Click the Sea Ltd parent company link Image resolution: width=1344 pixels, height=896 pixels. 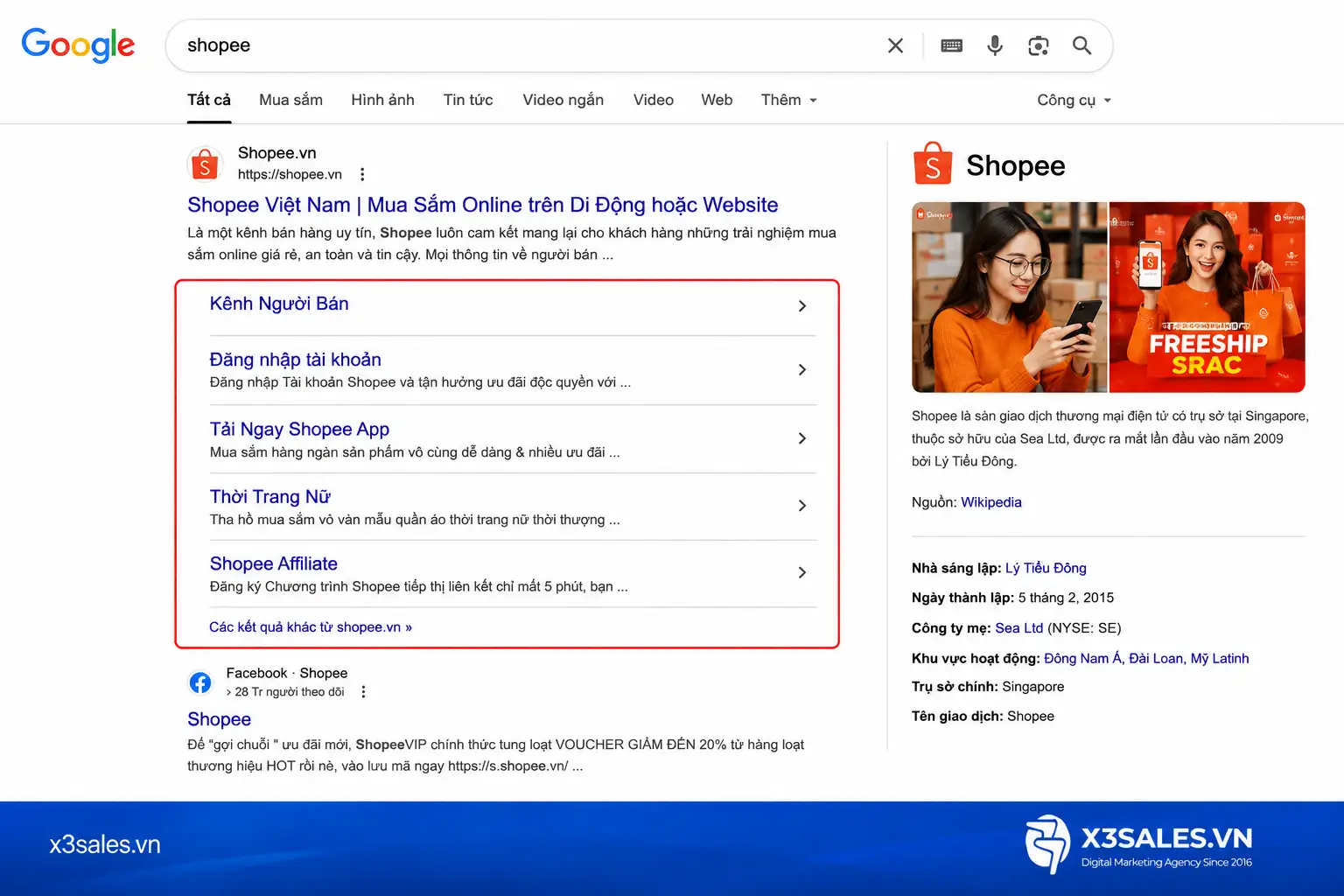pos(1019,628)
